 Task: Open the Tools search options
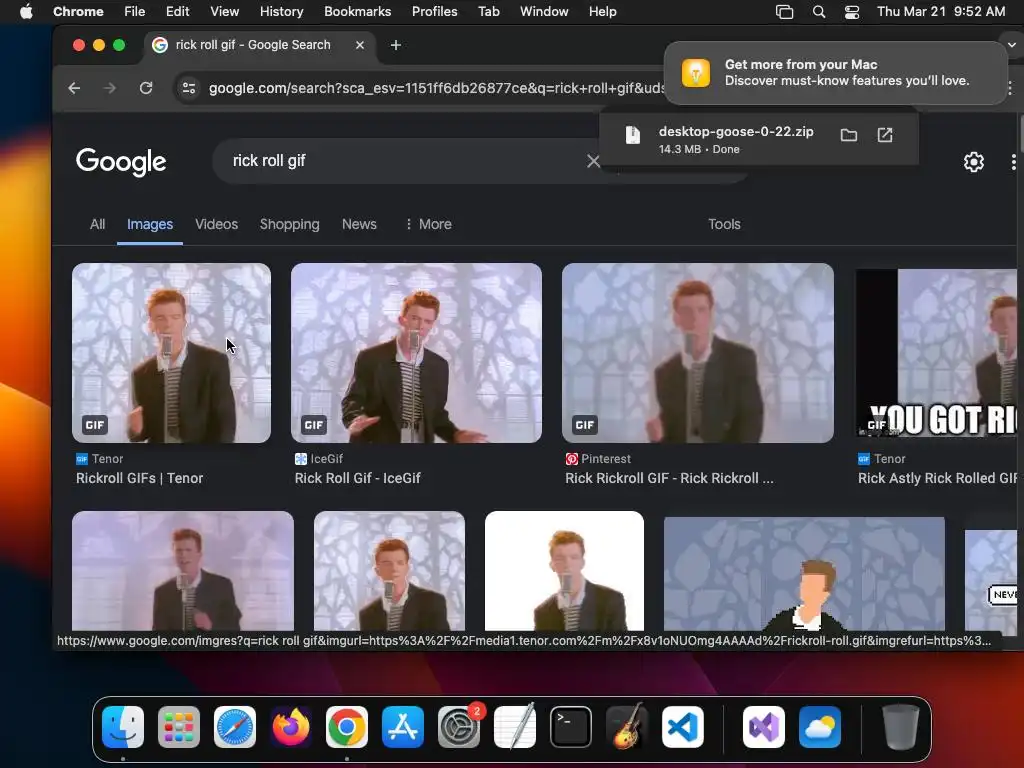[724, 224]
